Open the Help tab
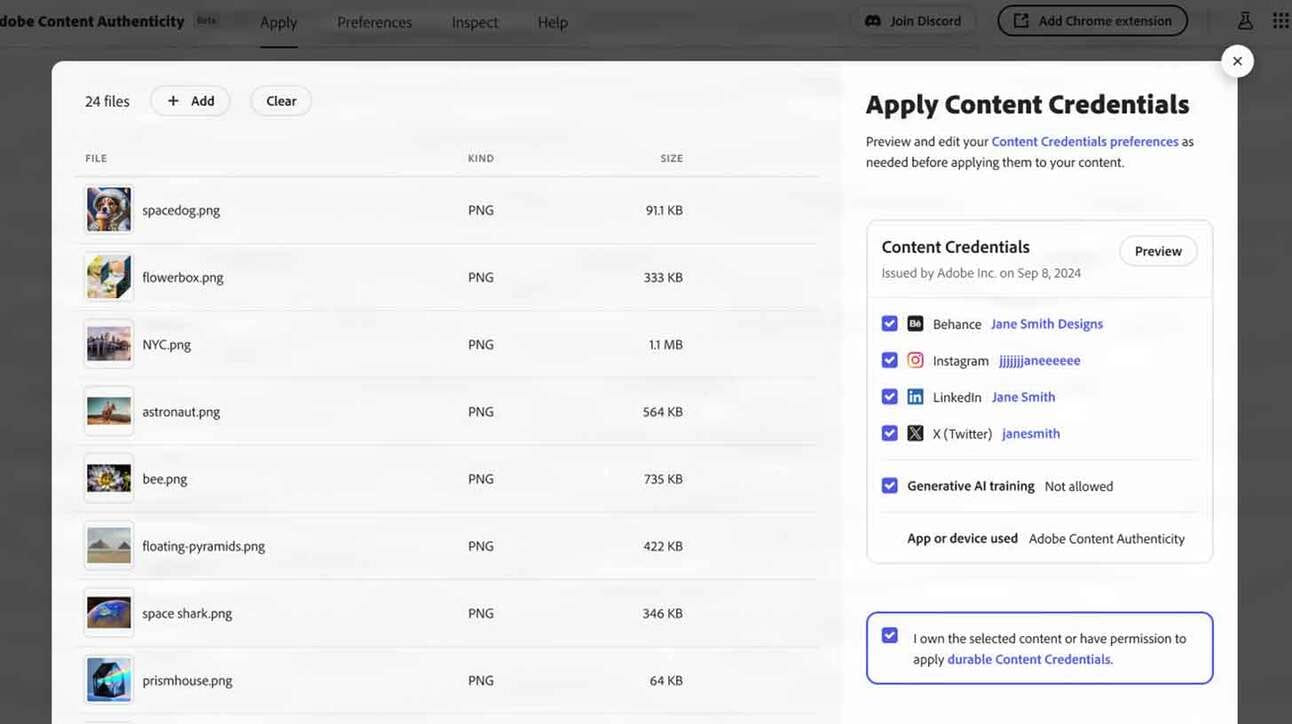 point(553,22)
